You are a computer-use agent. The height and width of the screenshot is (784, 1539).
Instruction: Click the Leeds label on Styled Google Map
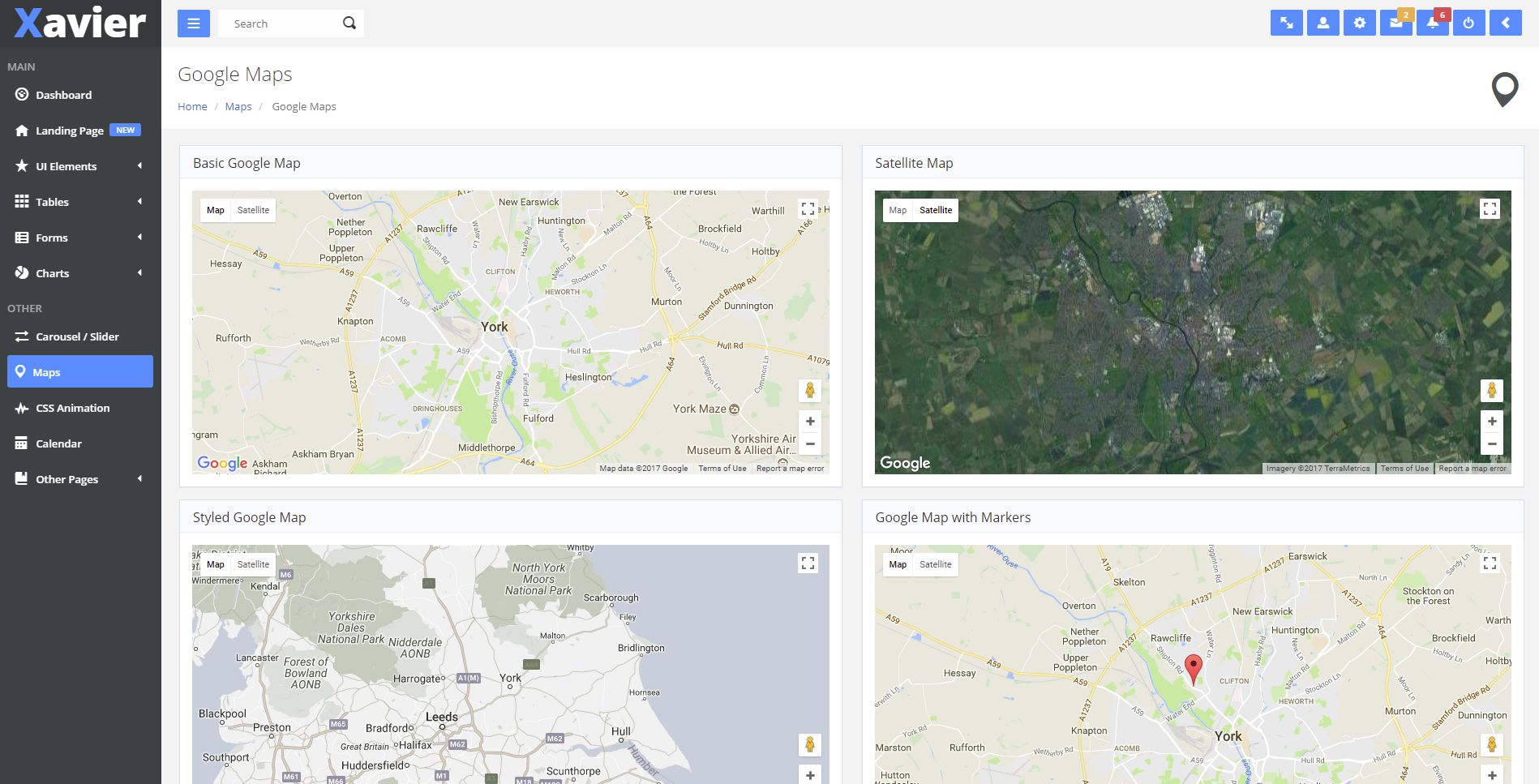coord(442,717)
